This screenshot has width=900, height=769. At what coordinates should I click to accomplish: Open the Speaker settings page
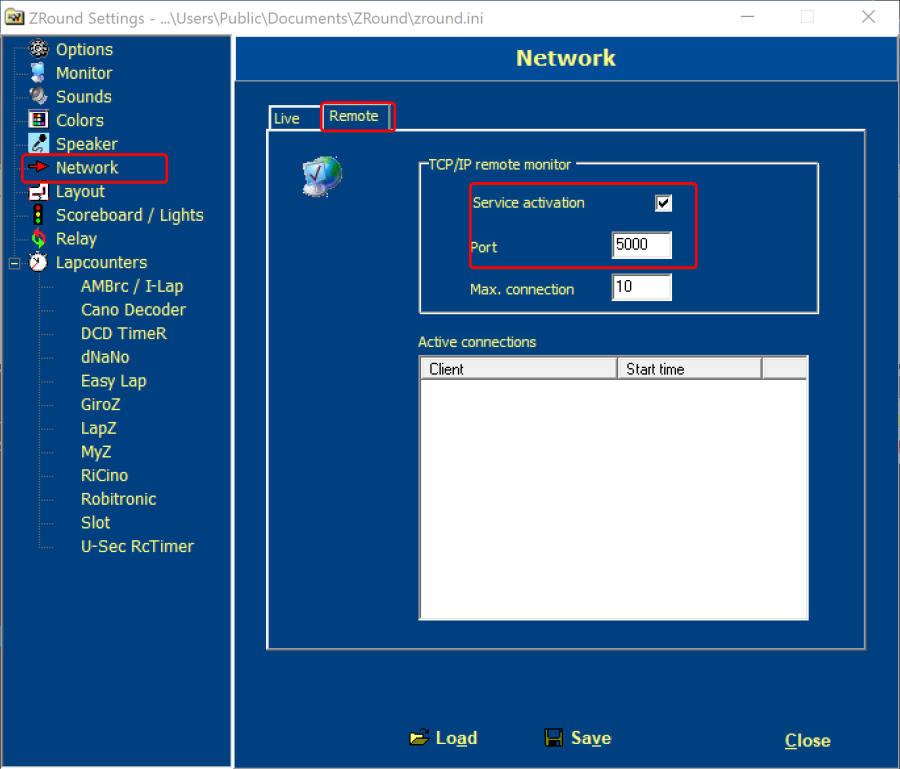coord(87,144)
